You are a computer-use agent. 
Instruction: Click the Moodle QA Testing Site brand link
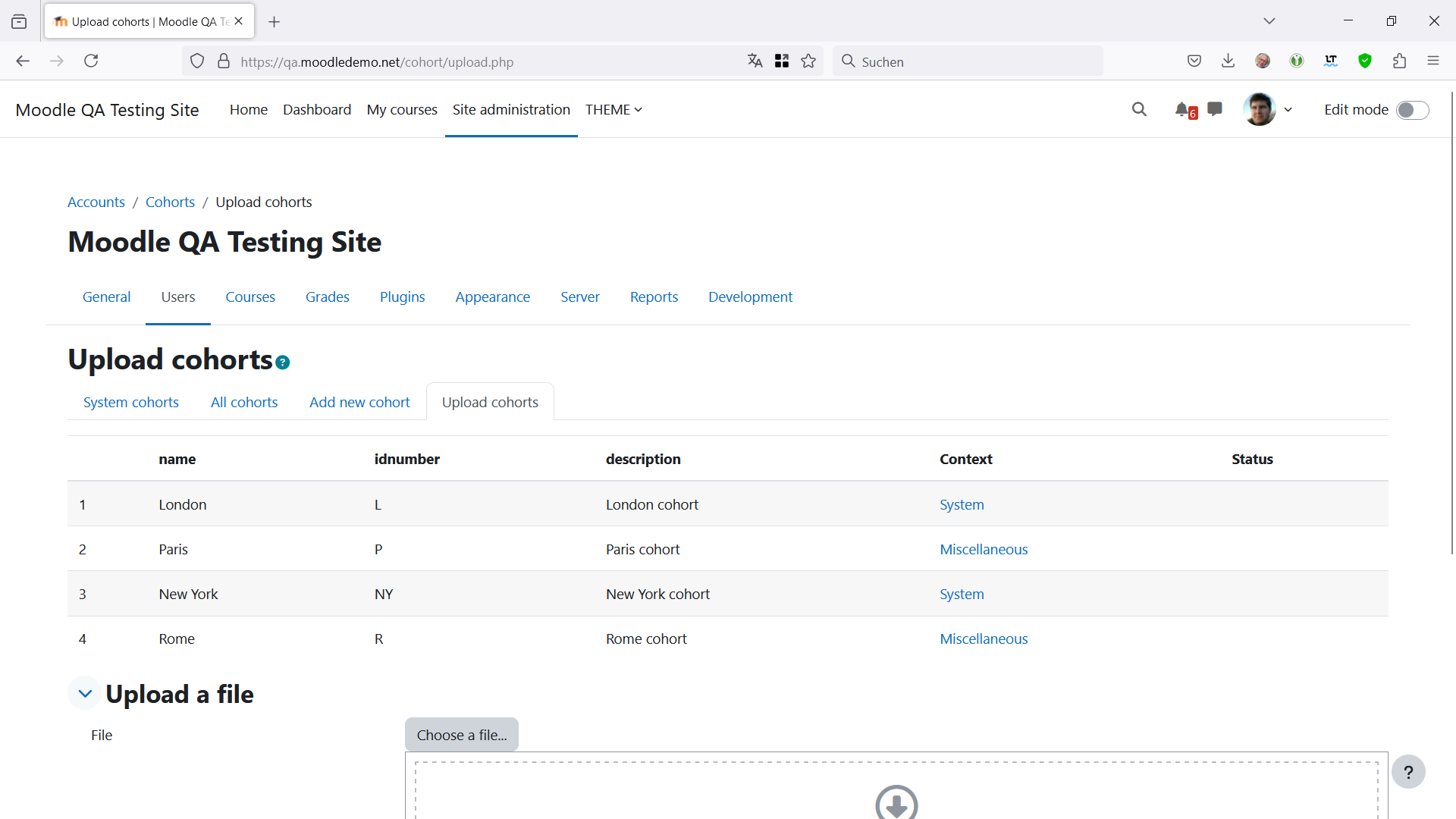tap(107, 110)
